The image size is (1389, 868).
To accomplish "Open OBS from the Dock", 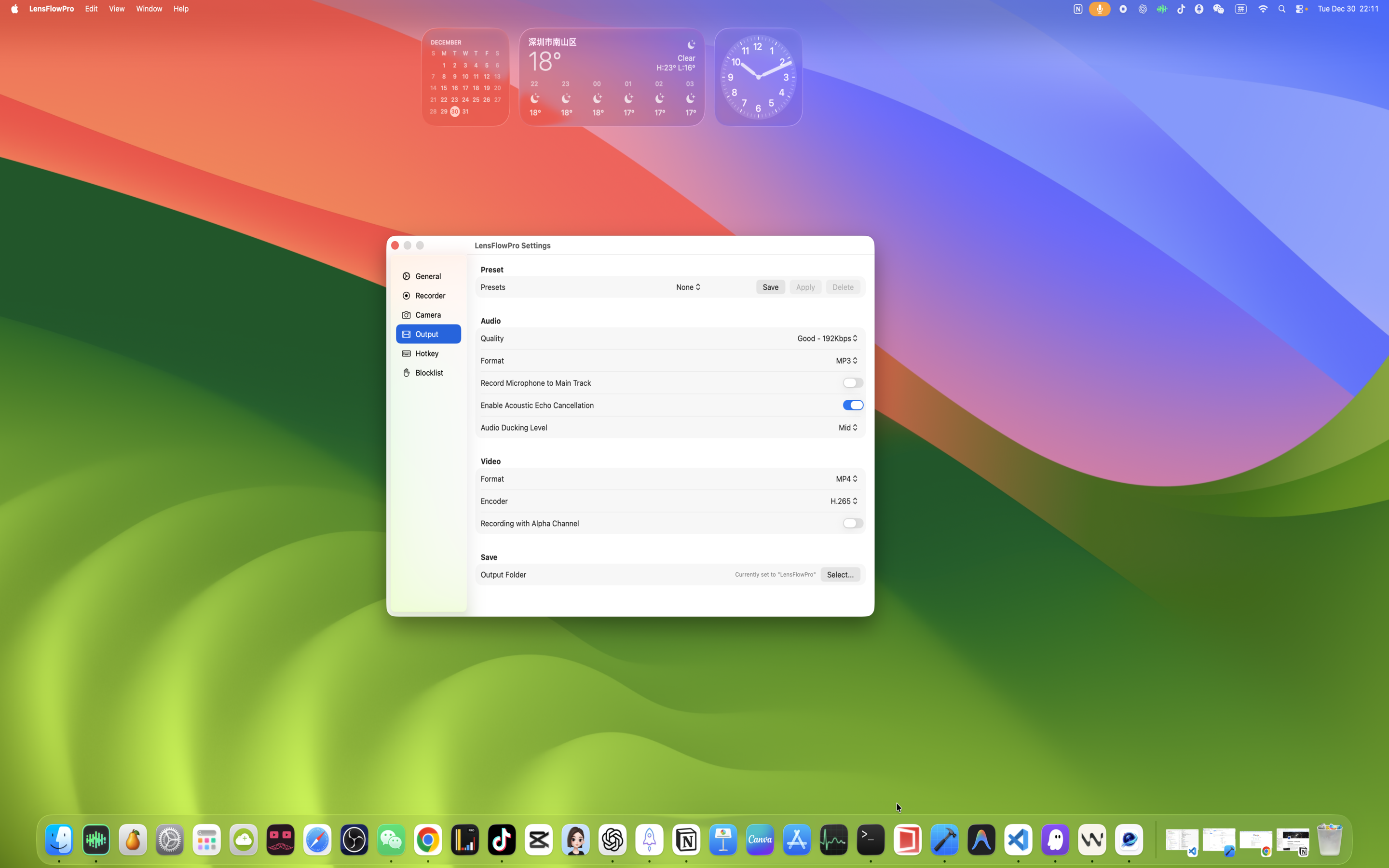I will coord(354,840).
